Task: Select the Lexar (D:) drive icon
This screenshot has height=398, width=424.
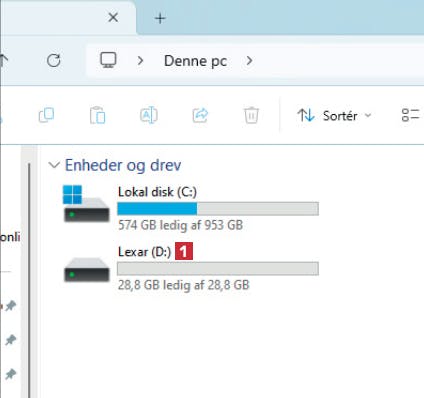Action: [x=87, y=270]
